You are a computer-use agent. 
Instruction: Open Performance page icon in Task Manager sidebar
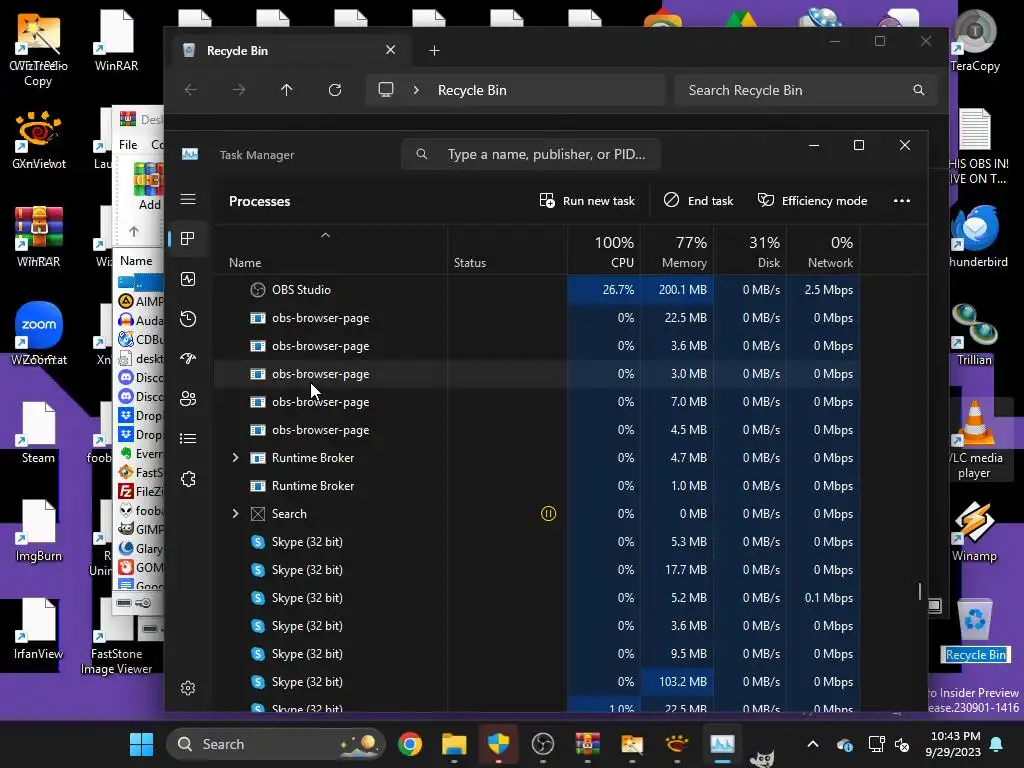[x=188, y=280]
